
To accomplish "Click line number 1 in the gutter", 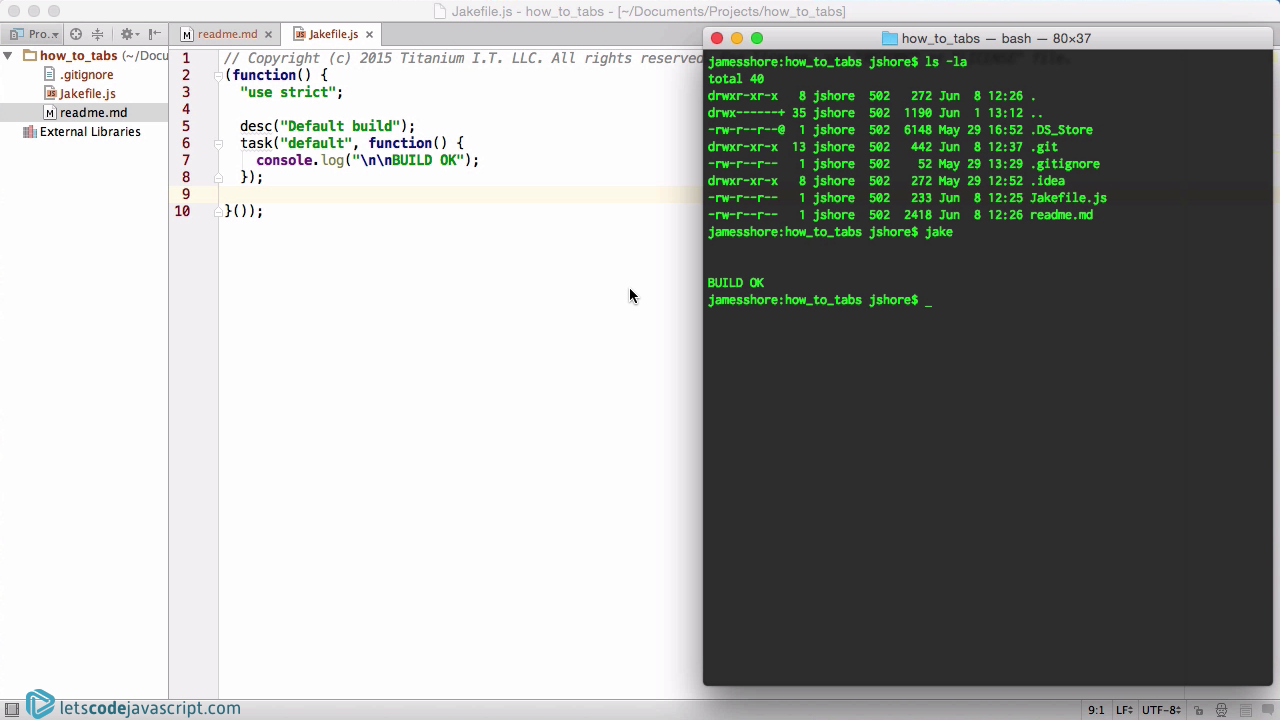I will pyautogui.click(x=185, y=58).
